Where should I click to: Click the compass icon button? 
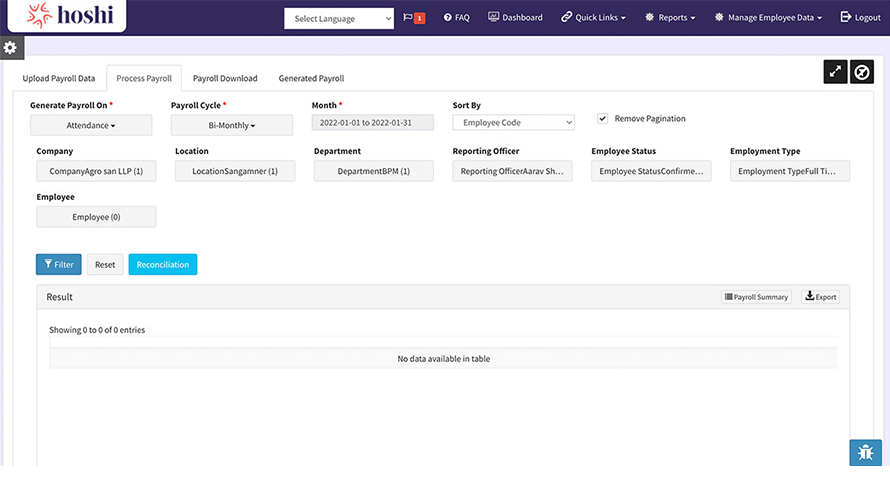point(862,72)
